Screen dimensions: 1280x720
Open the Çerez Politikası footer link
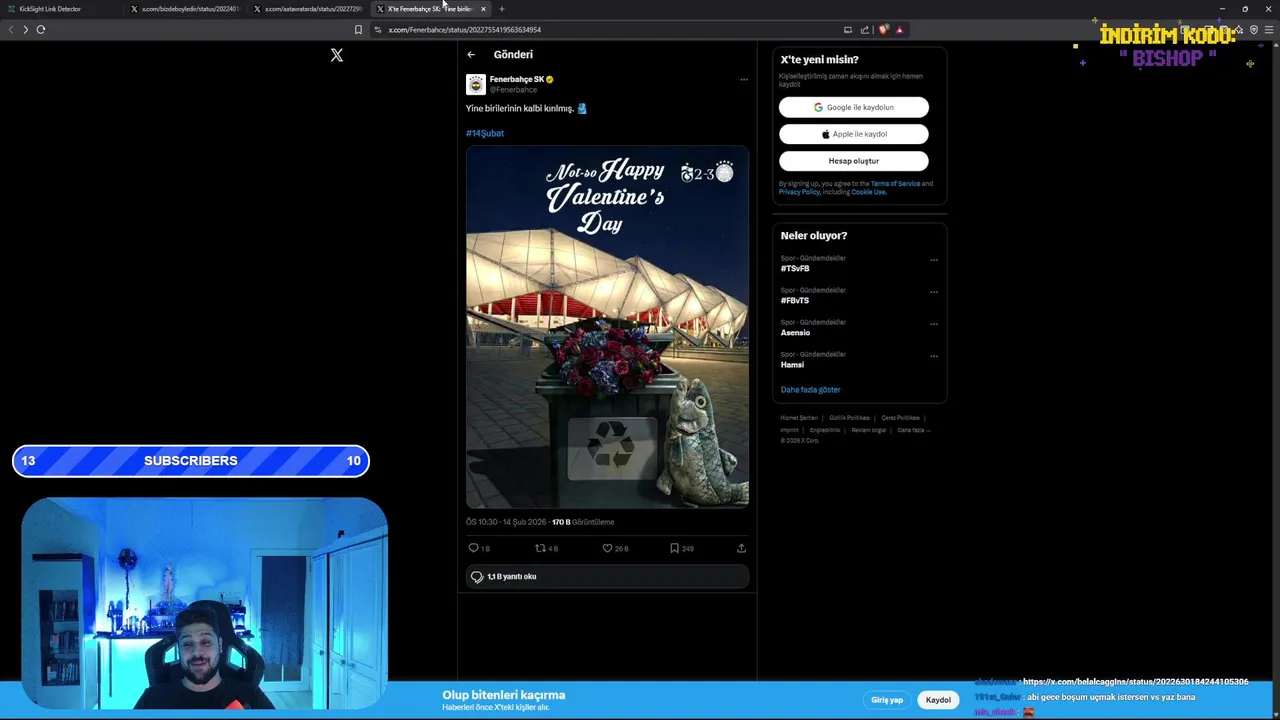pyautogui.click(x=900, y=418)
